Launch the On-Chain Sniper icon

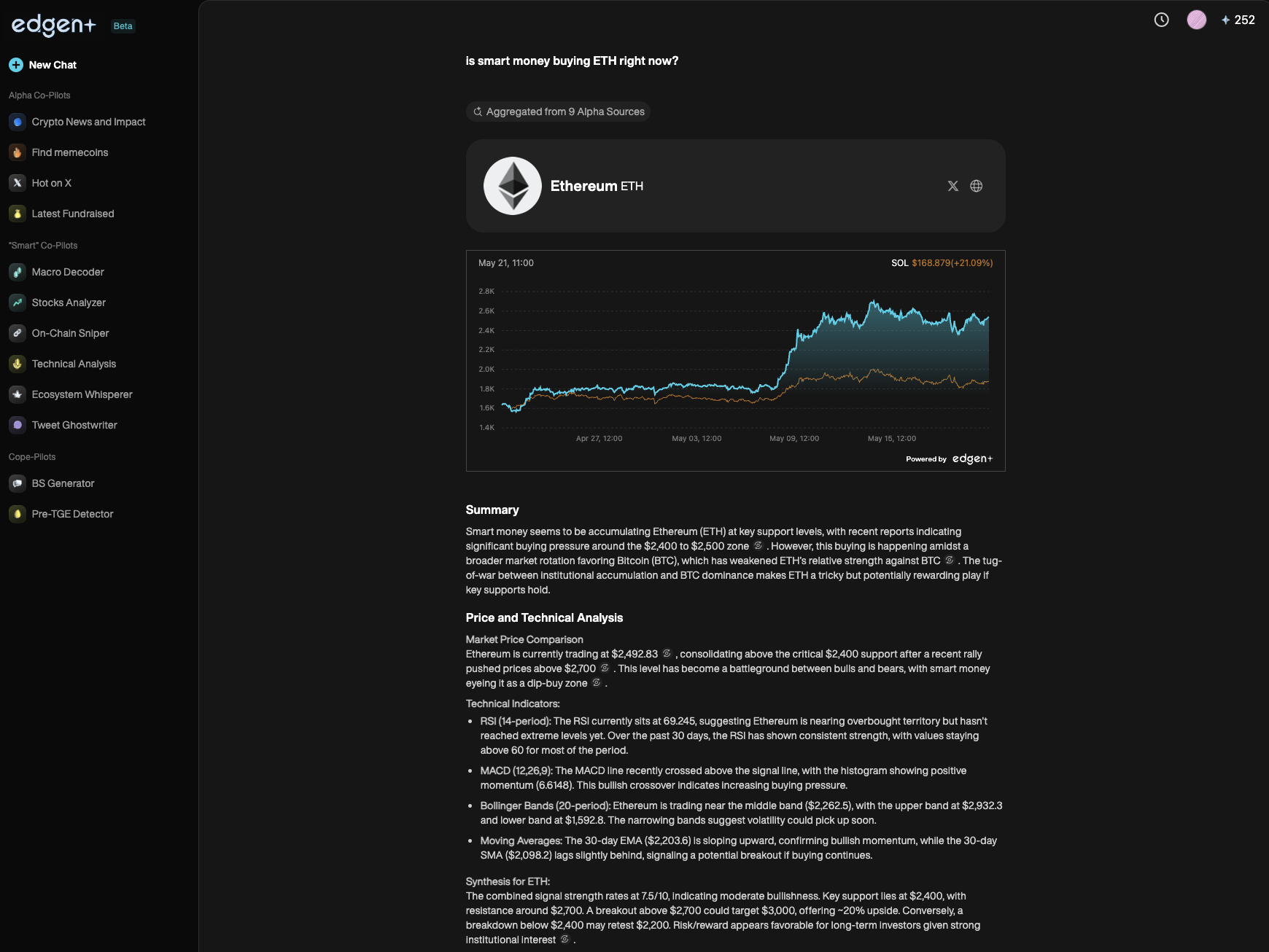(18, 333)
